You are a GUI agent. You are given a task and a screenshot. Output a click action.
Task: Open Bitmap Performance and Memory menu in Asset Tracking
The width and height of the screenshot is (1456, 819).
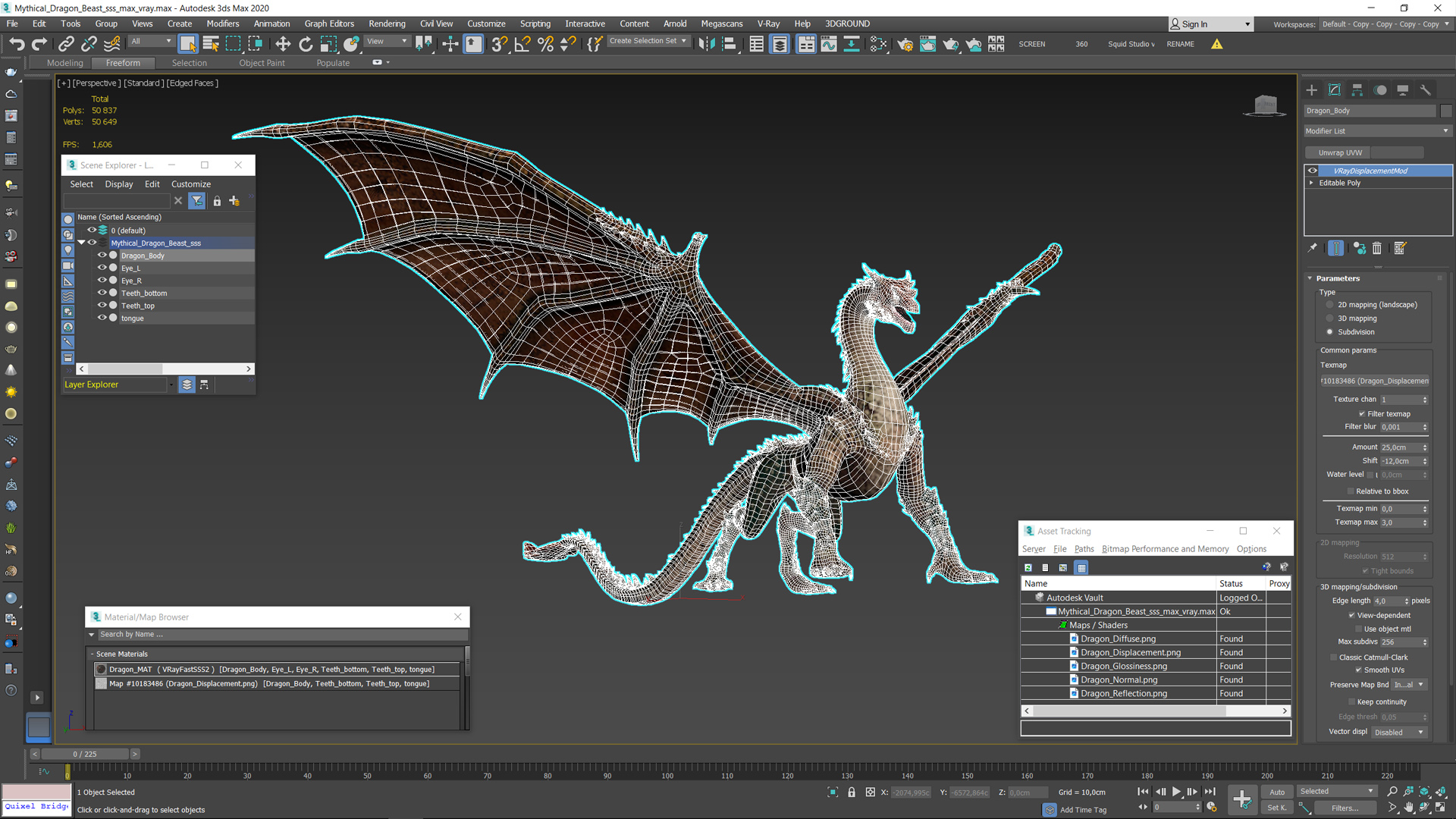[1165, 549]
